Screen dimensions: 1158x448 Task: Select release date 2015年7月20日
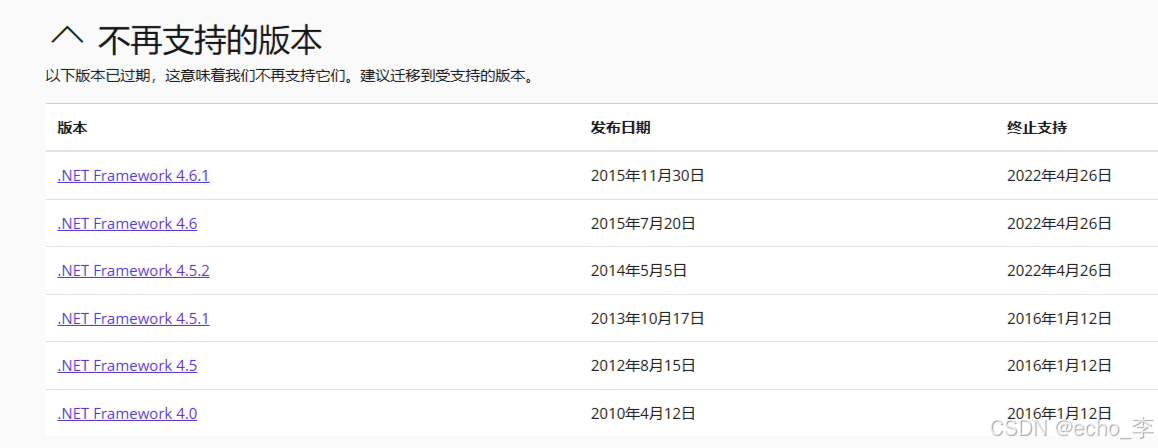(x=643, y=224)
